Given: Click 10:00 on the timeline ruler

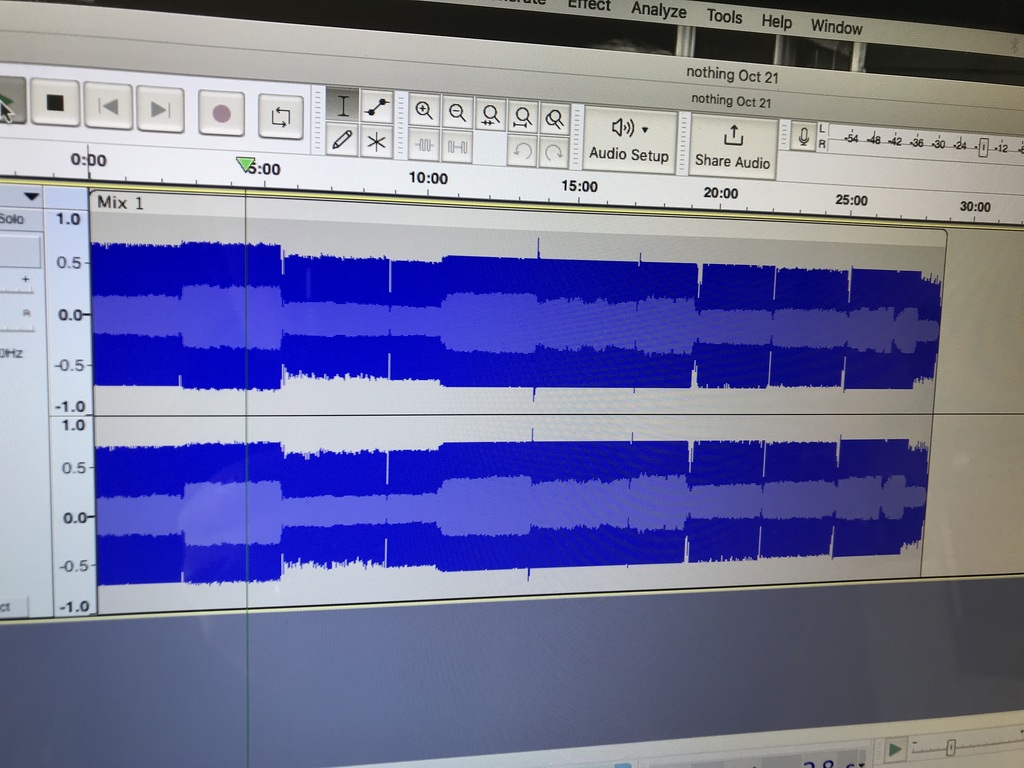Looking at the screenshot, I should tap(428, 178).
